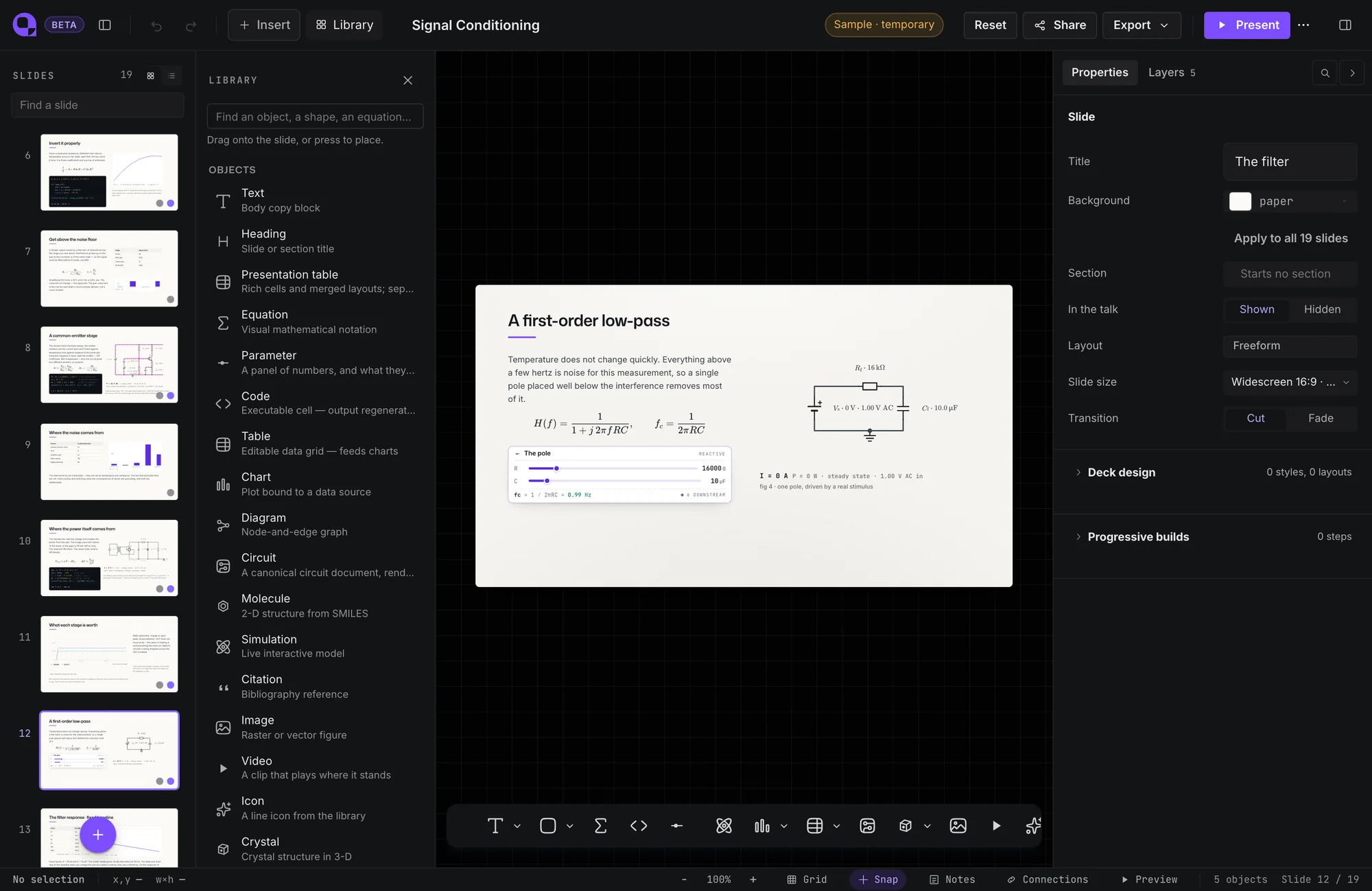Open the Slide size Widescreen dropdown

click(x=1290, y=382)
